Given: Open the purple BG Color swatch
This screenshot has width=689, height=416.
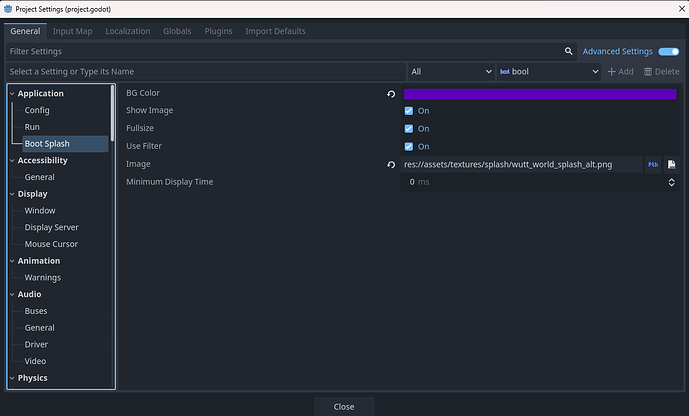Looking at the screenshot, I should pos(539,94).
